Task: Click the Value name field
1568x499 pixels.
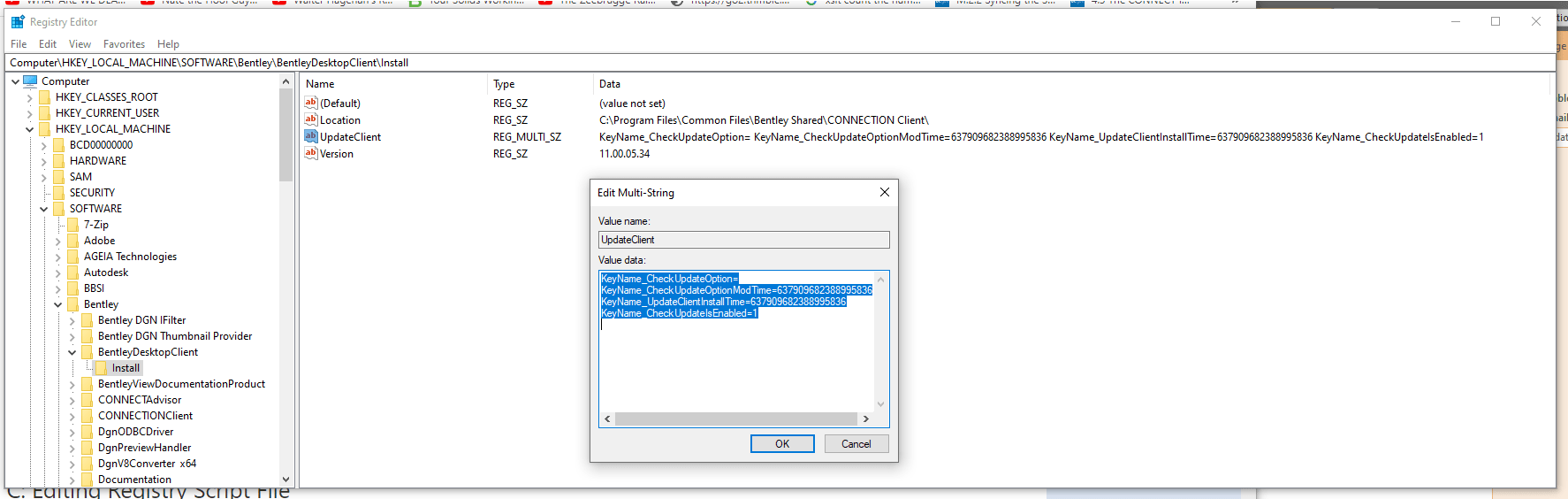Action: click(x=744, y=240)
